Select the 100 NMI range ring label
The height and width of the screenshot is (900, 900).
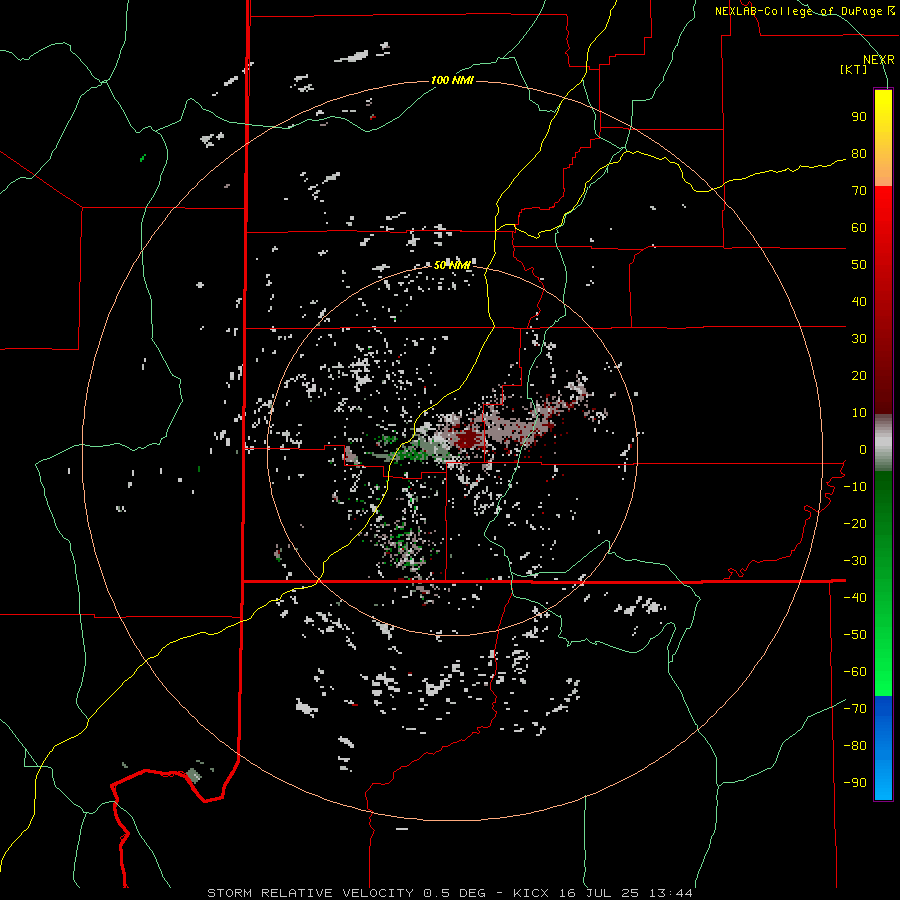pos(452,80)
